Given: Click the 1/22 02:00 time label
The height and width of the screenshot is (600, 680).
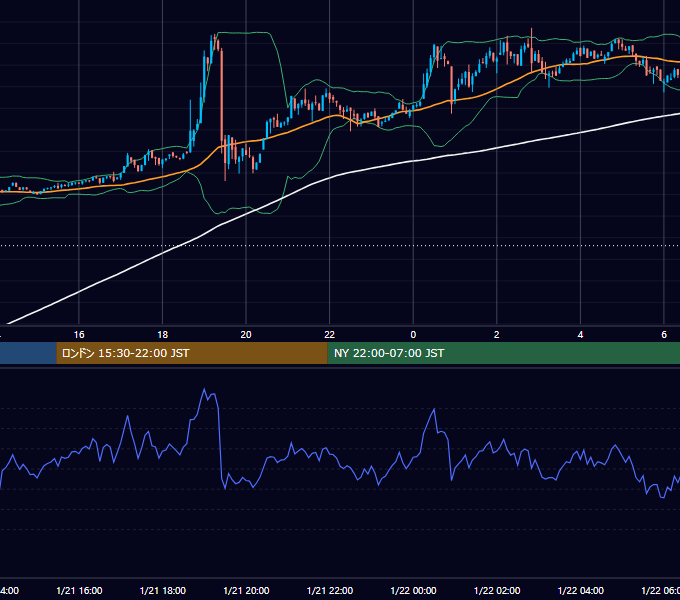Looking at the screenshot, I should click(x=497, y=590).
